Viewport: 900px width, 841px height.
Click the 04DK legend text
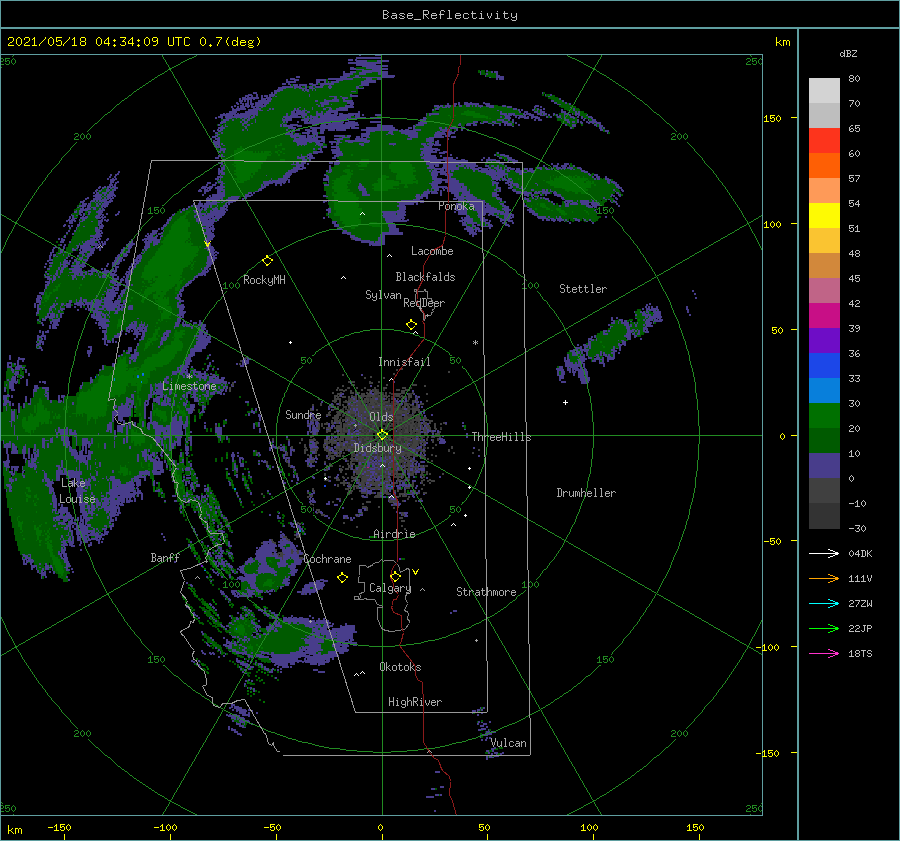click(860, 553)
